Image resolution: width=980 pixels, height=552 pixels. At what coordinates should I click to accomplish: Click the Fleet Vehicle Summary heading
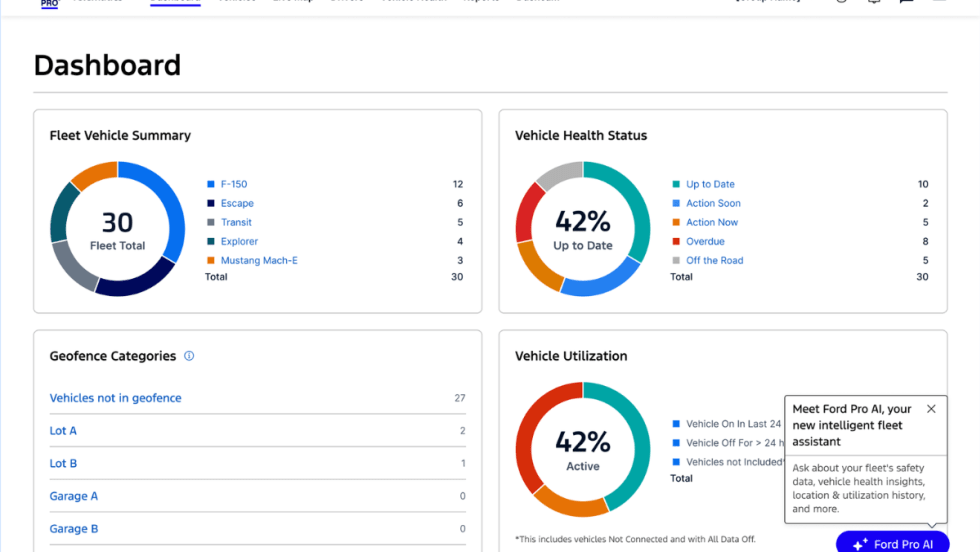120,136
